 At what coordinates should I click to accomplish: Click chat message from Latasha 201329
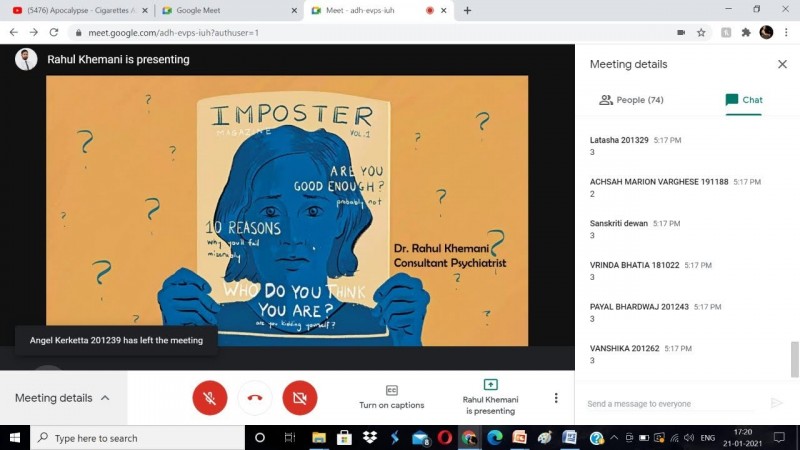[636, 146]
